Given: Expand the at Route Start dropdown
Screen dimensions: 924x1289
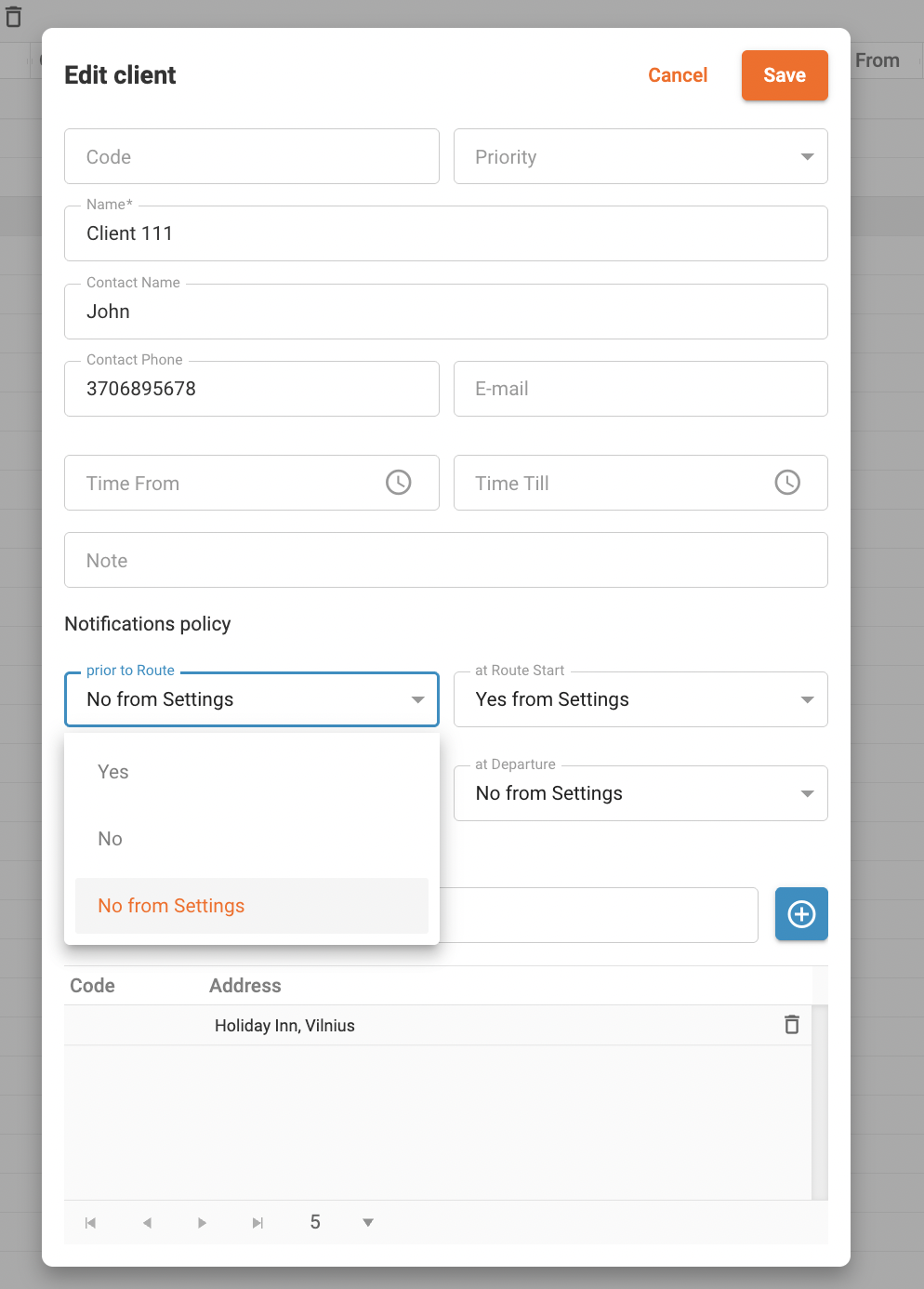Looking at the screenshot, I should pyautogui.click(x=640, y=699).
